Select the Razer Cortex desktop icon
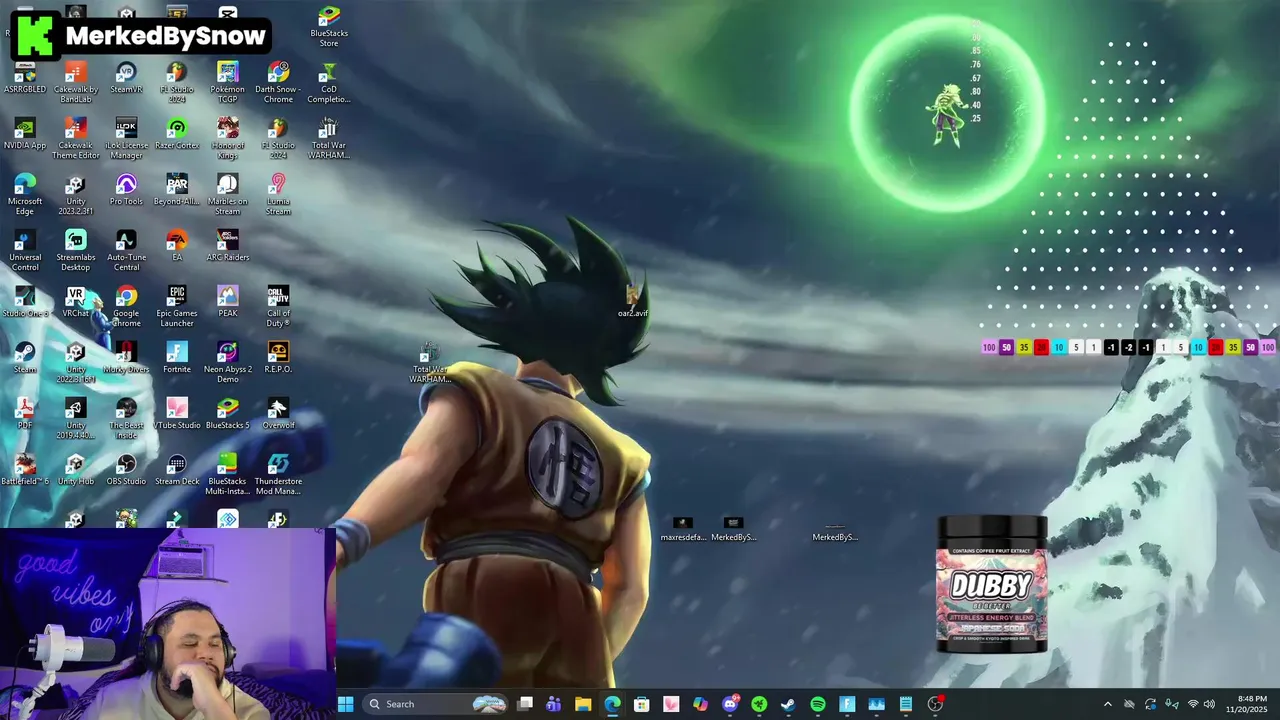This screenshot has height=720, width=1280. tap(177, 135)
